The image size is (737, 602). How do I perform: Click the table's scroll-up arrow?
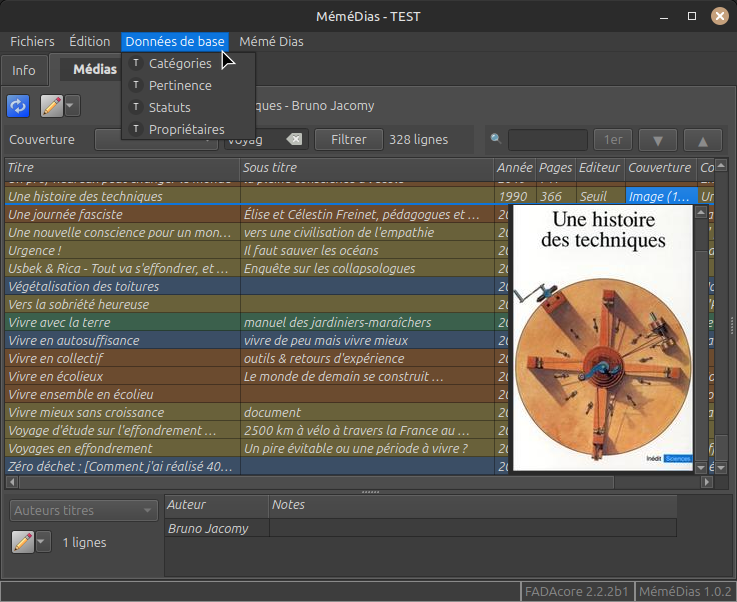click(x=721, y=164)
